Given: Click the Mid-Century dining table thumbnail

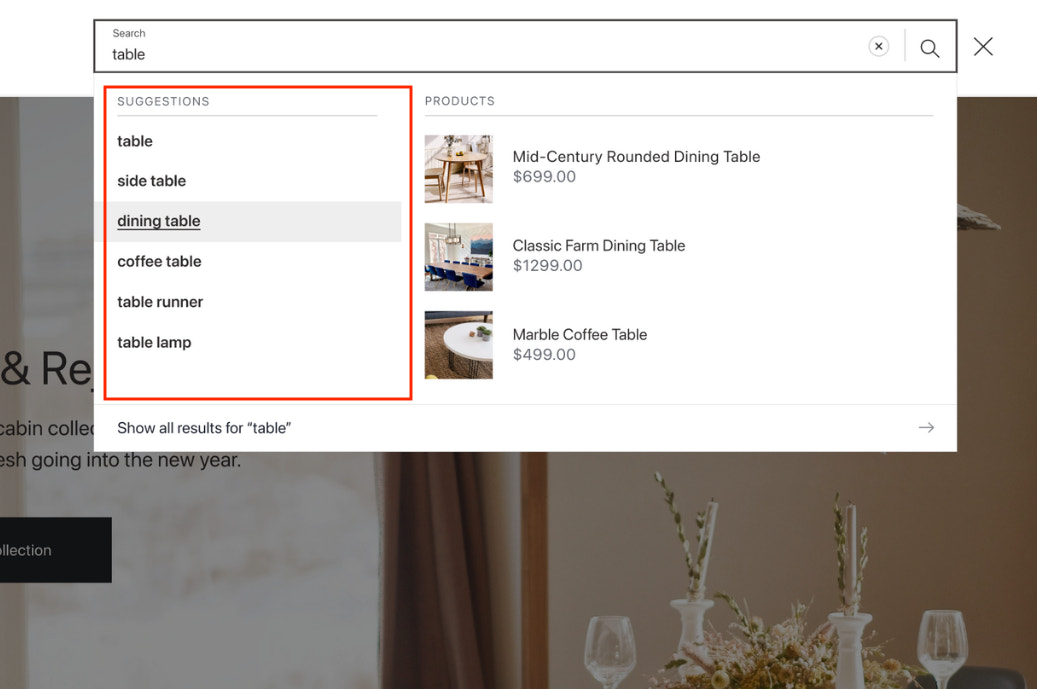Looking at the screenshot, I should (x=458, y=169).
